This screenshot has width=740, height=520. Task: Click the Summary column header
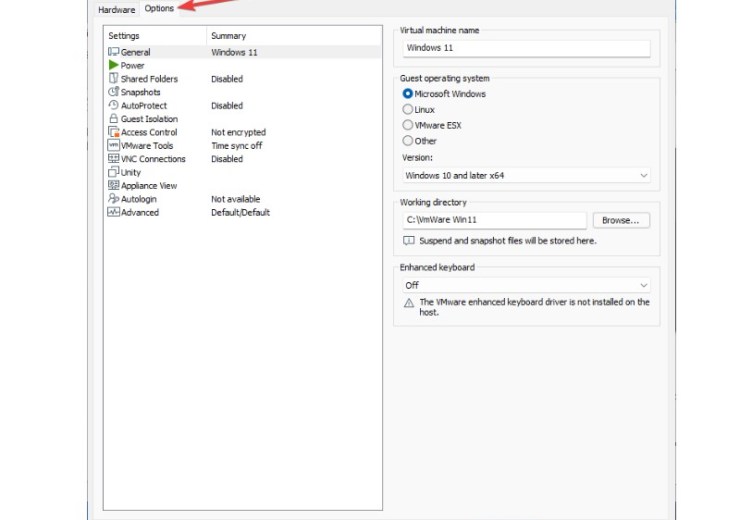(228, 35)
